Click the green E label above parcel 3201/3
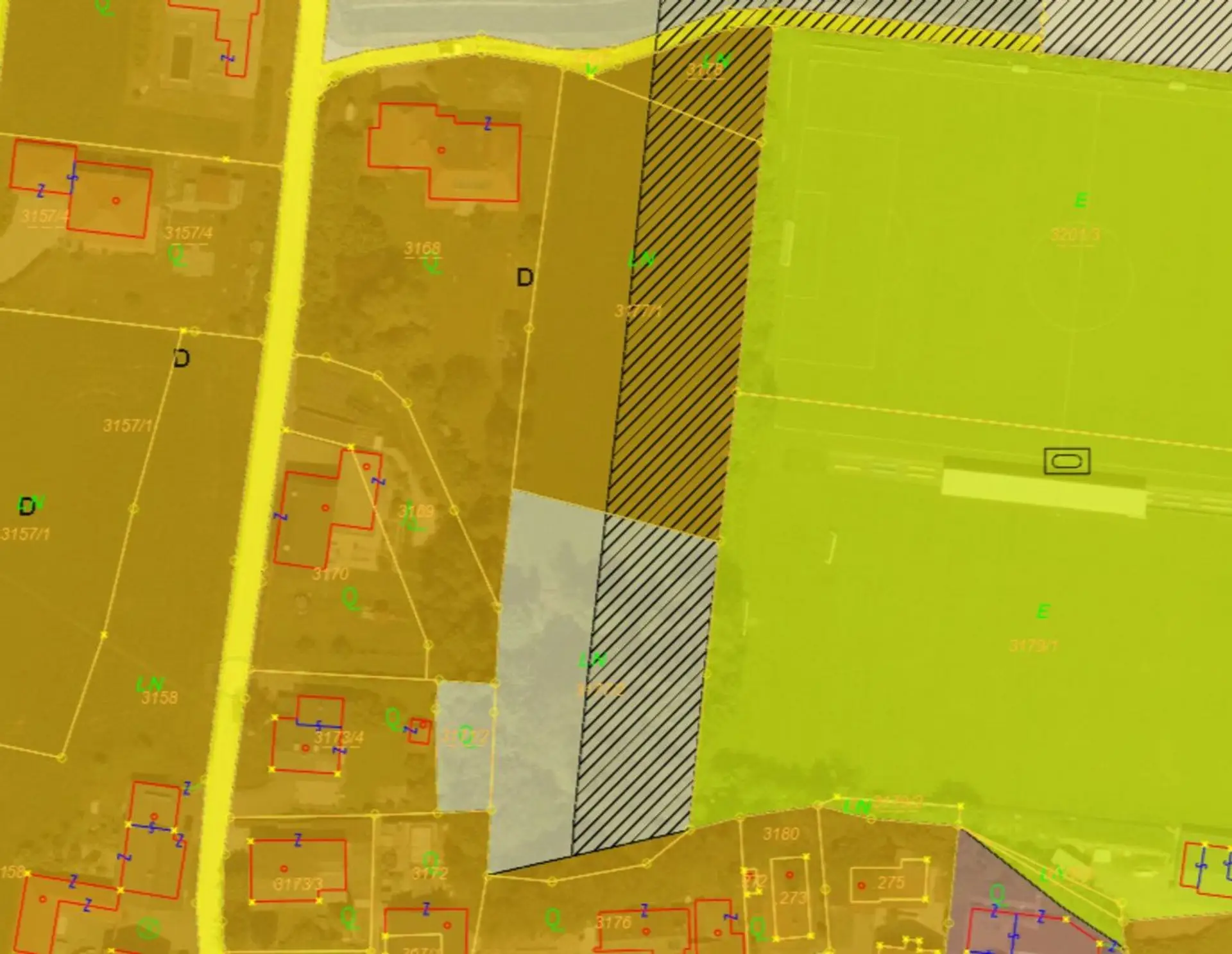This screenshot has height=954, width=1232. [x=1081, y=201]
